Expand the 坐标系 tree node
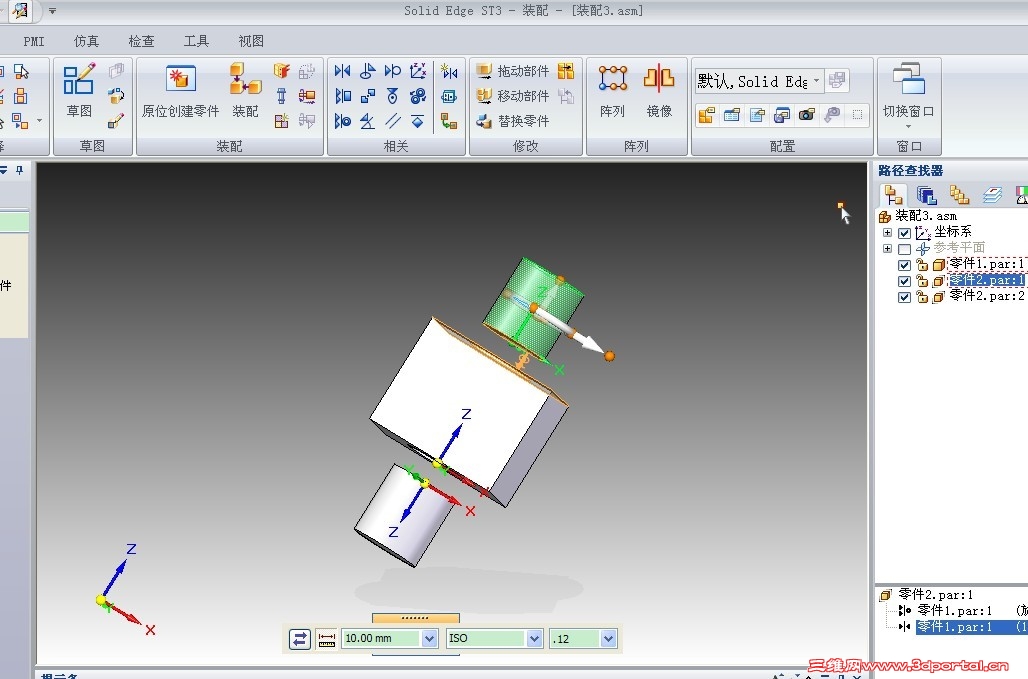This screenshot has width=1028, height=679. 887,233
